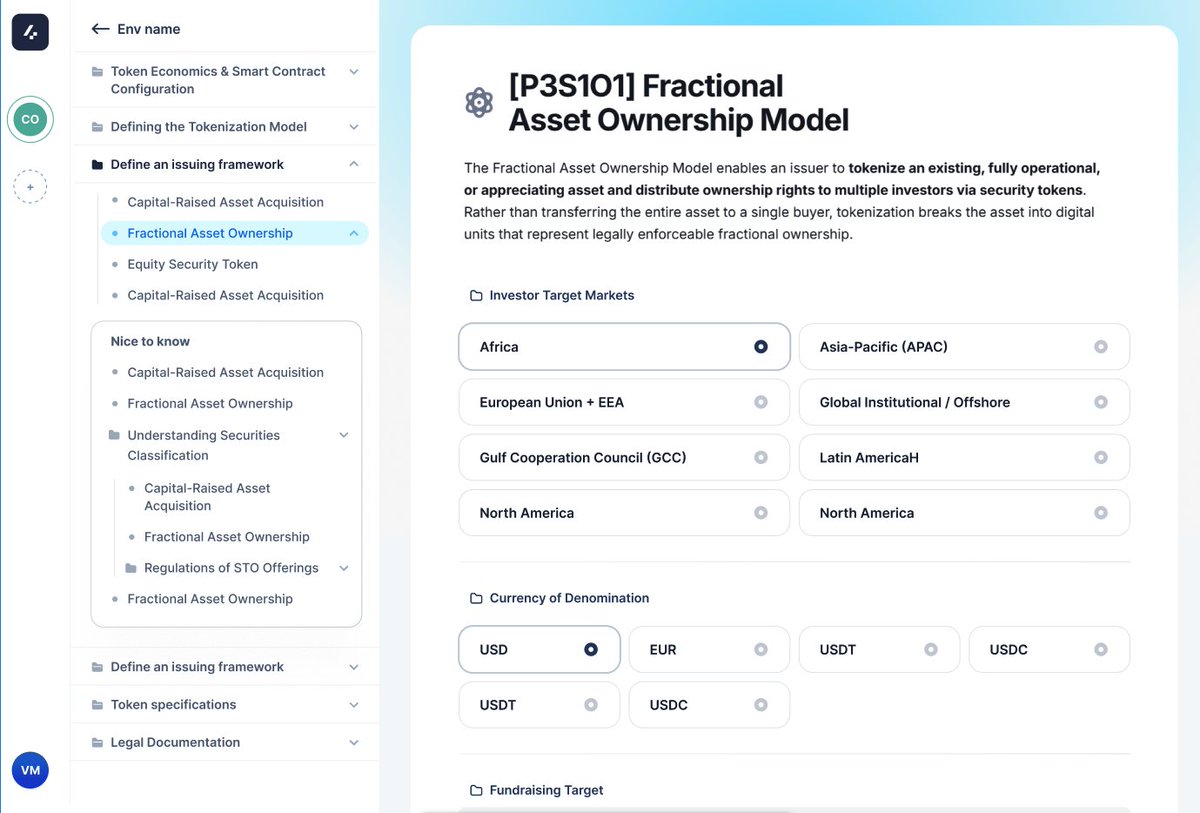Click folder icon beside Token specifications
The height and width of the screenshot is (813, 1200).
[x=97, y=705]
